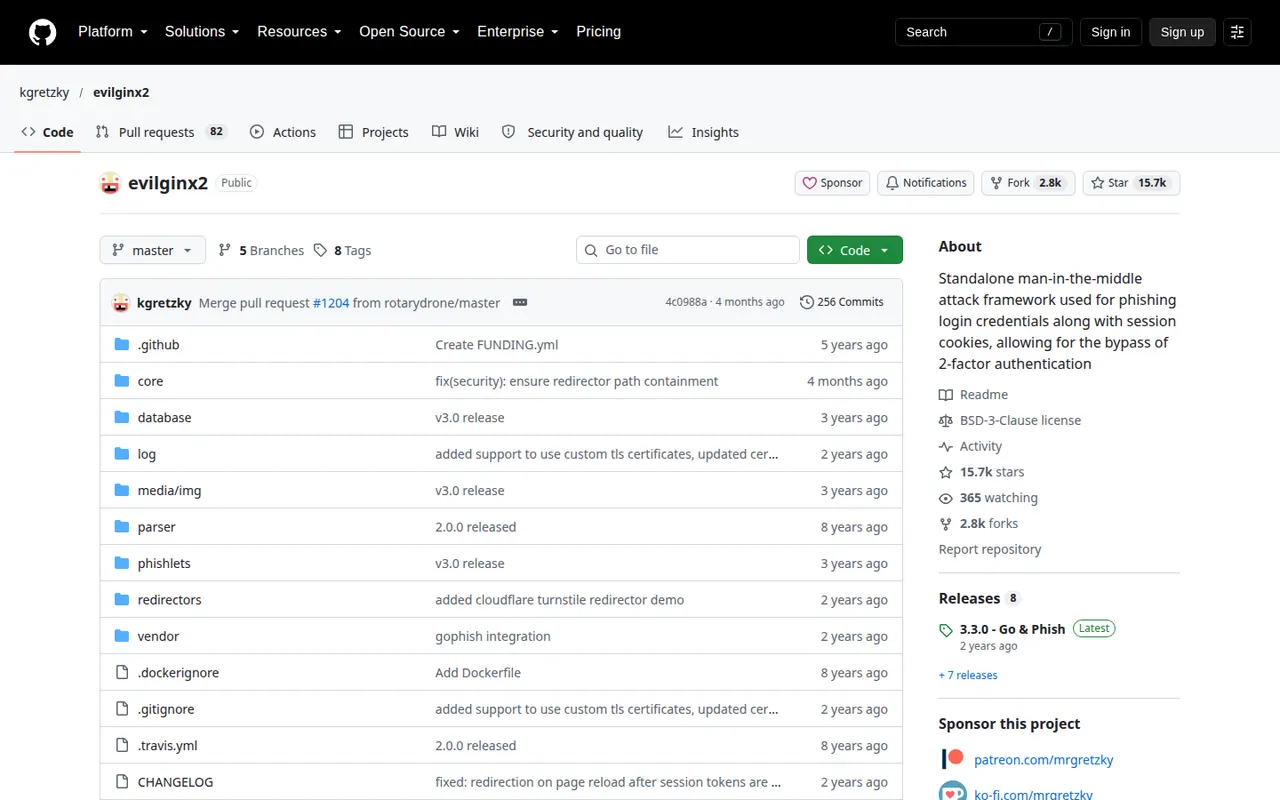Image resolution: width=1280 pixels, height=800 pixels.
Task: Switch to the Wiki tab
Action: [455, 132]
